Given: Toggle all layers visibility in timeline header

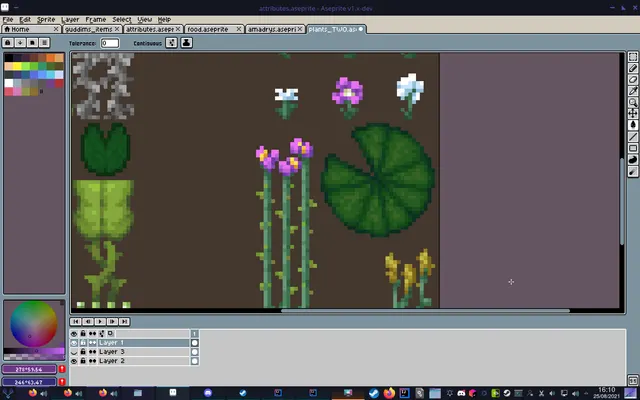Looking at the screenshot, I should coord(74,333).
